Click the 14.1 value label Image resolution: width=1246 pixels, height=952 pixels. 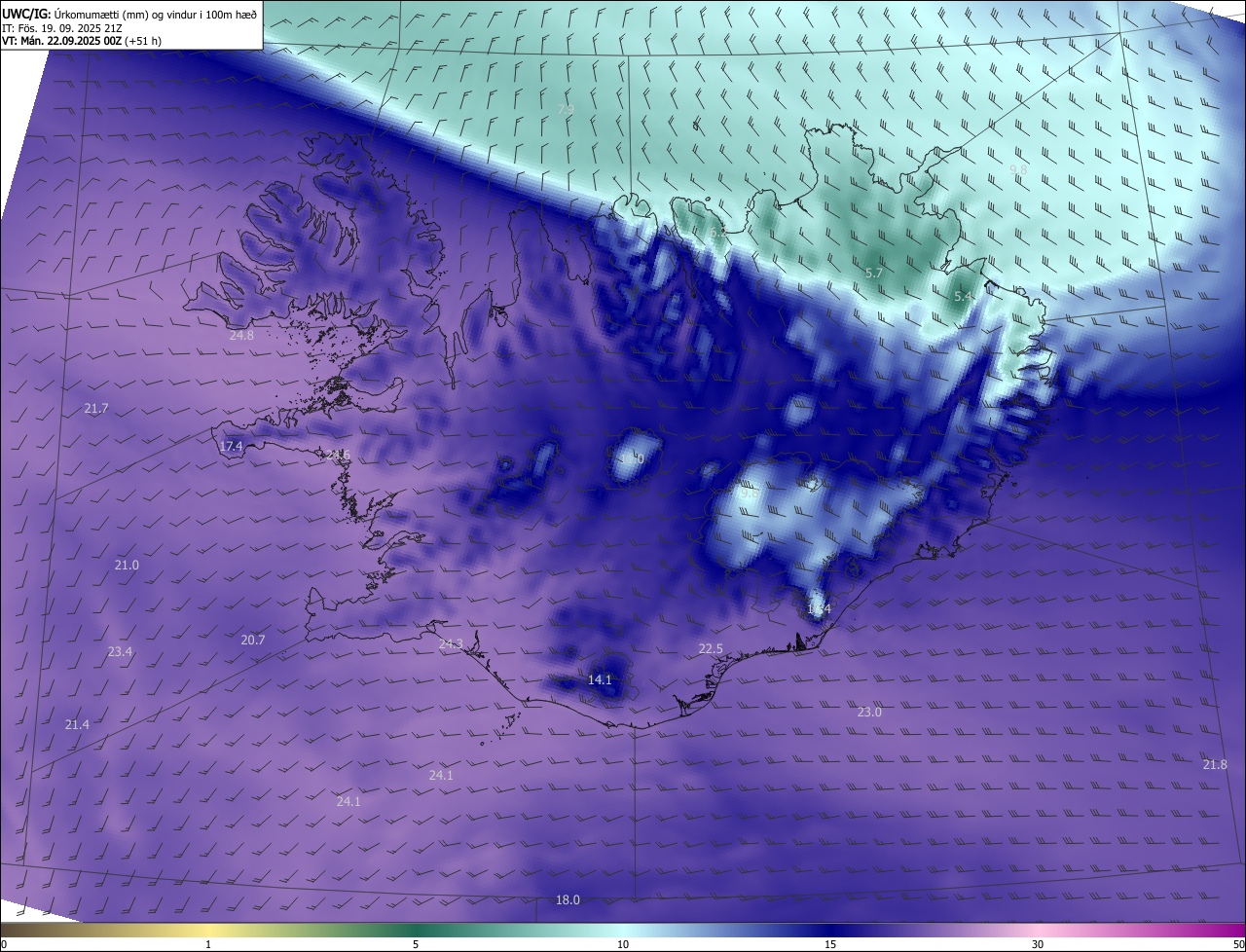(600, 680)
